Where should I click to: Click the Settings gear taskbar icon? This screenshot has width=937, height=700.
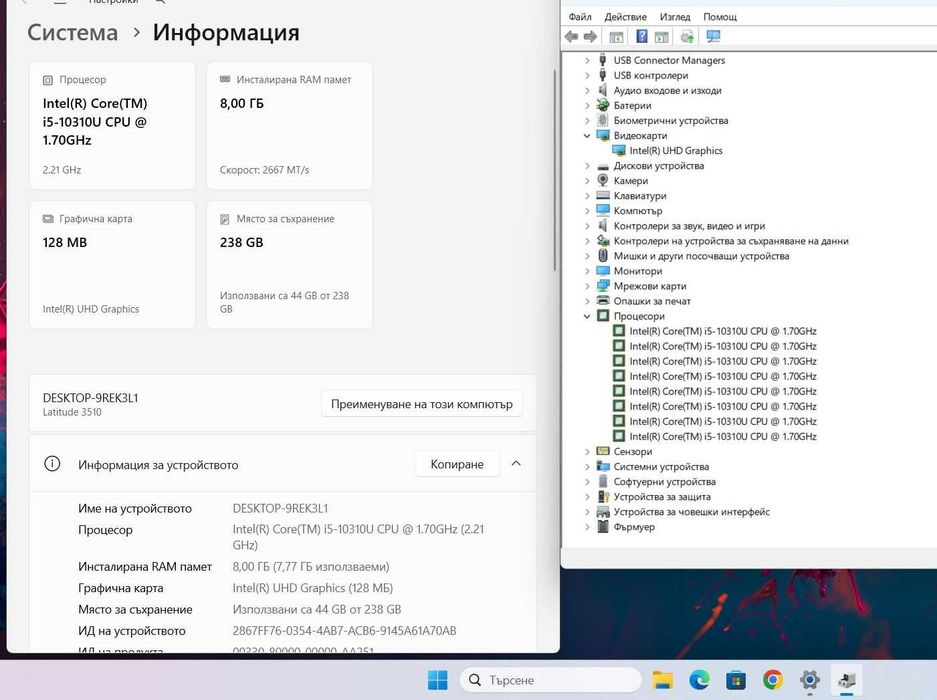click(810, 680)
